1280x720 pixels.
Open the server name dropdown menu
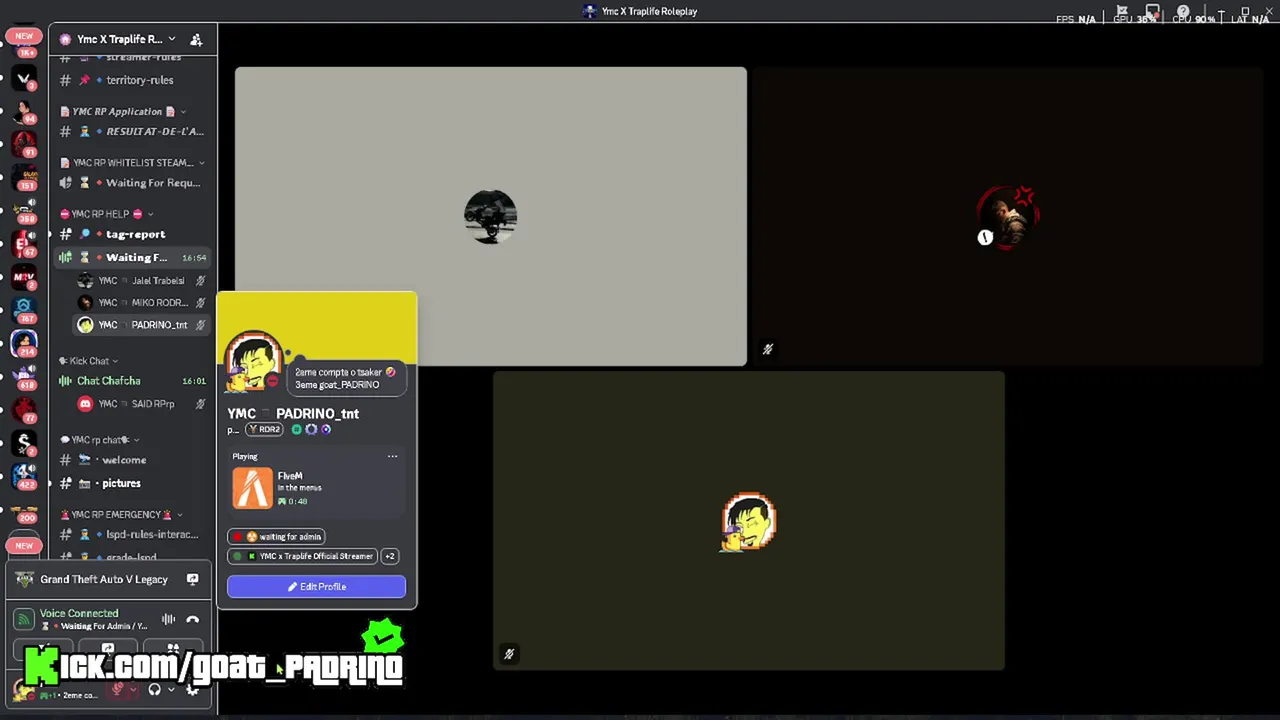click(x=172, y=39)
